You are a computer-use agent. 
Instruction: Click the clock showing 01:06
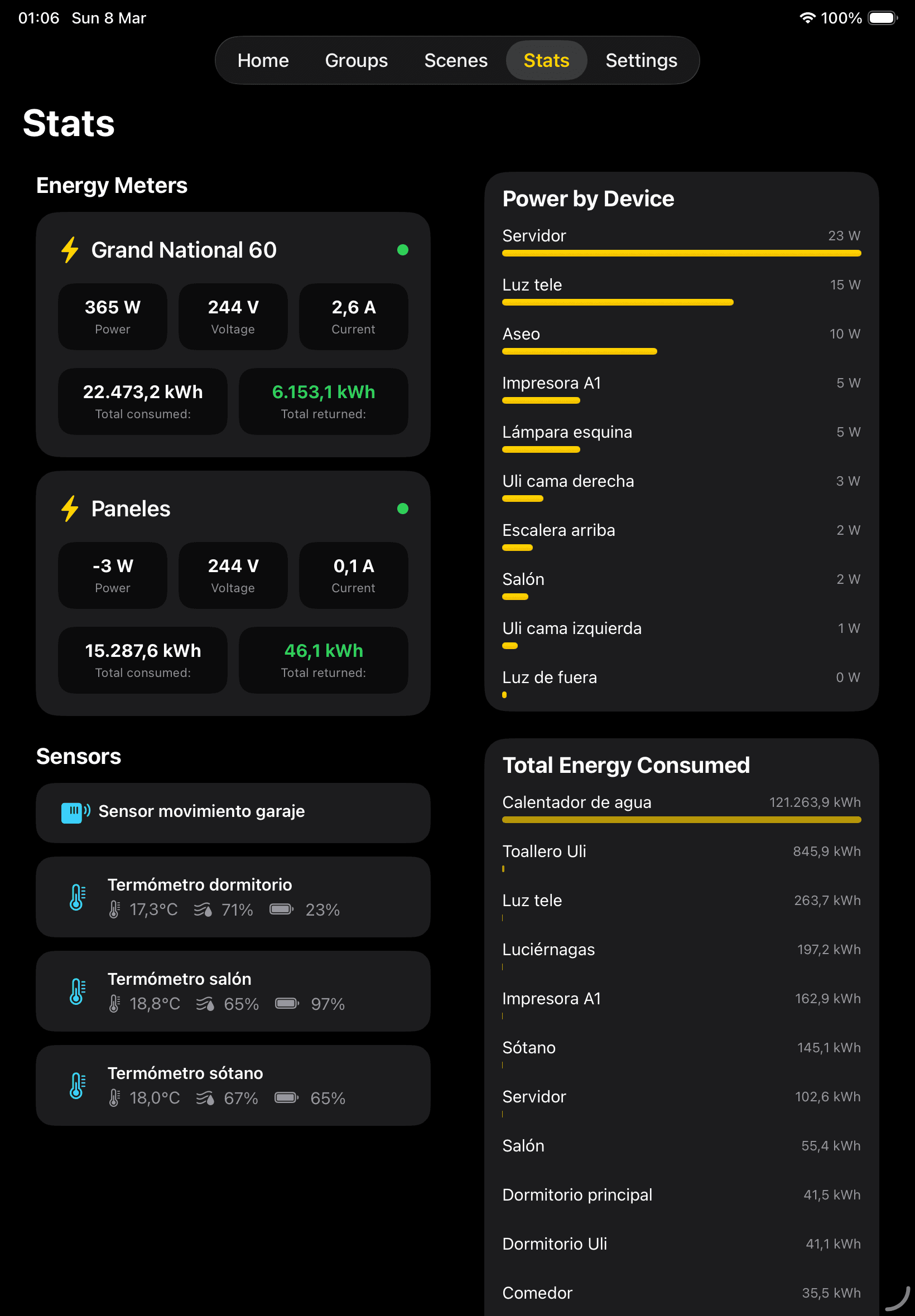click(x=37, y=18)
